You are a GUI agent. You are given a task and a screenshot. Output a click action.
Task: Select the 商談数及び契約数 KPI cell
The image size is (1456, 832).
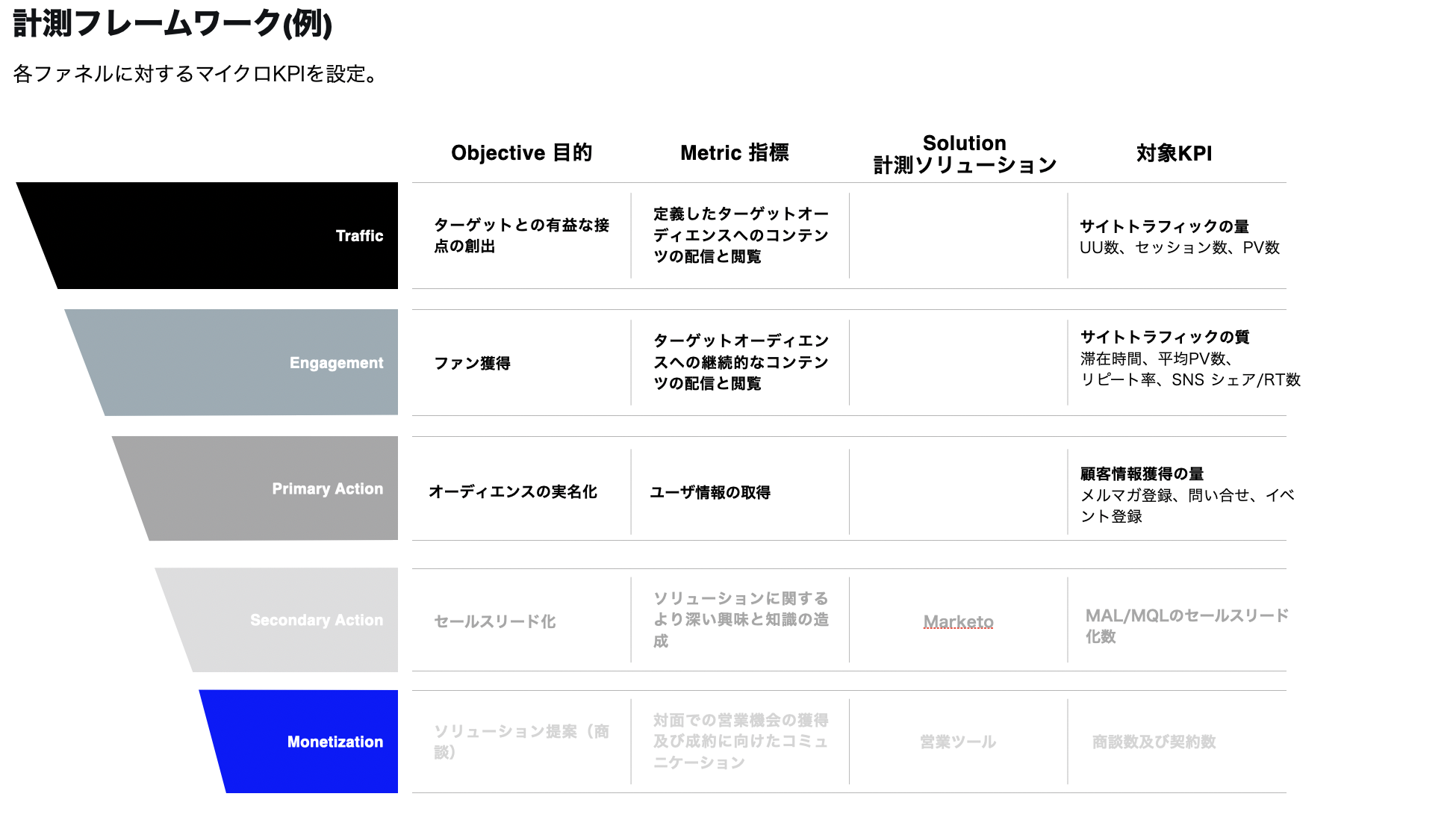tap(1154, 742)
